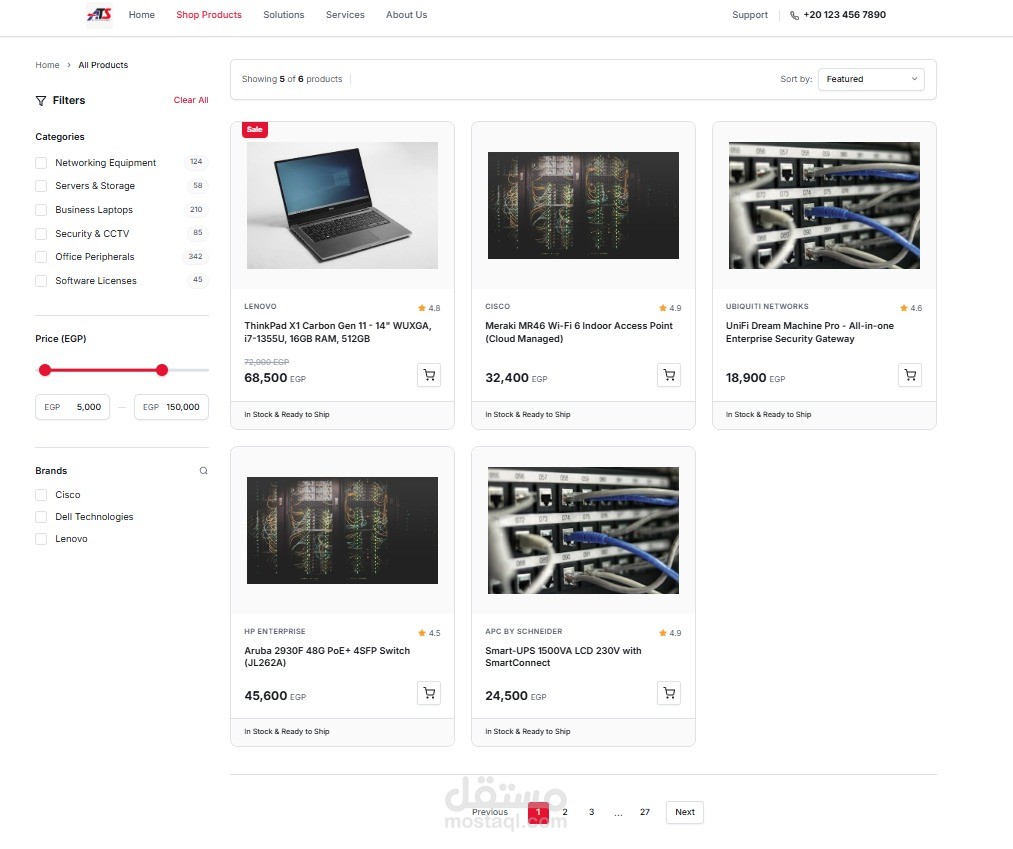Open the Solutions menu item
This screenshot has width=1013, height=849.
pos(284,15)
